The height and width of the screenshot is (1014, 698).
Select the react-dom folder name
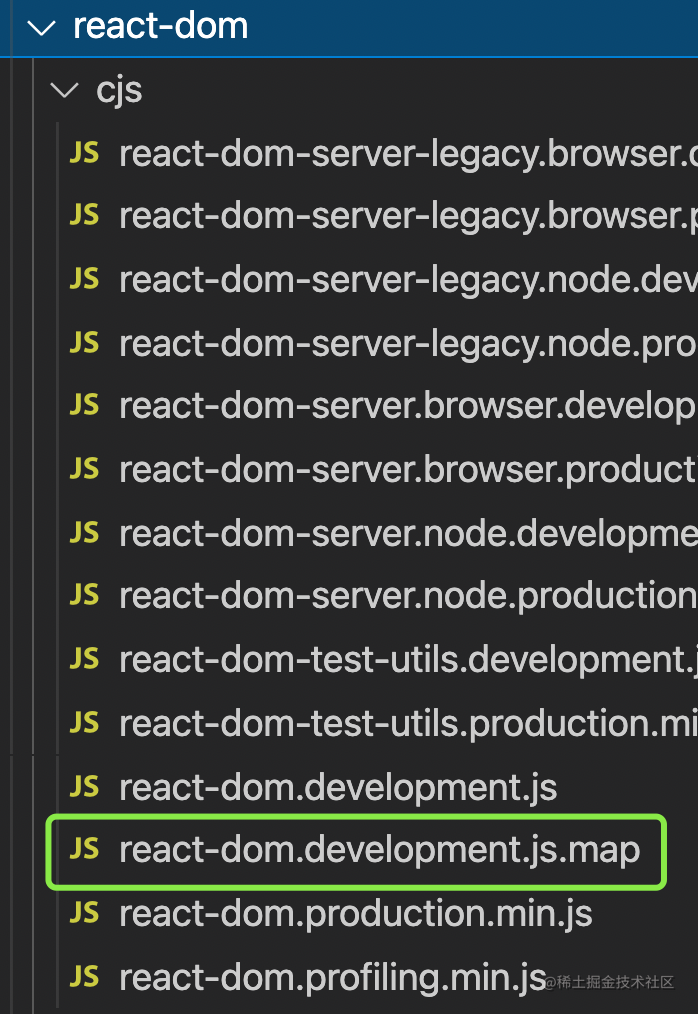tap(160, 26)
